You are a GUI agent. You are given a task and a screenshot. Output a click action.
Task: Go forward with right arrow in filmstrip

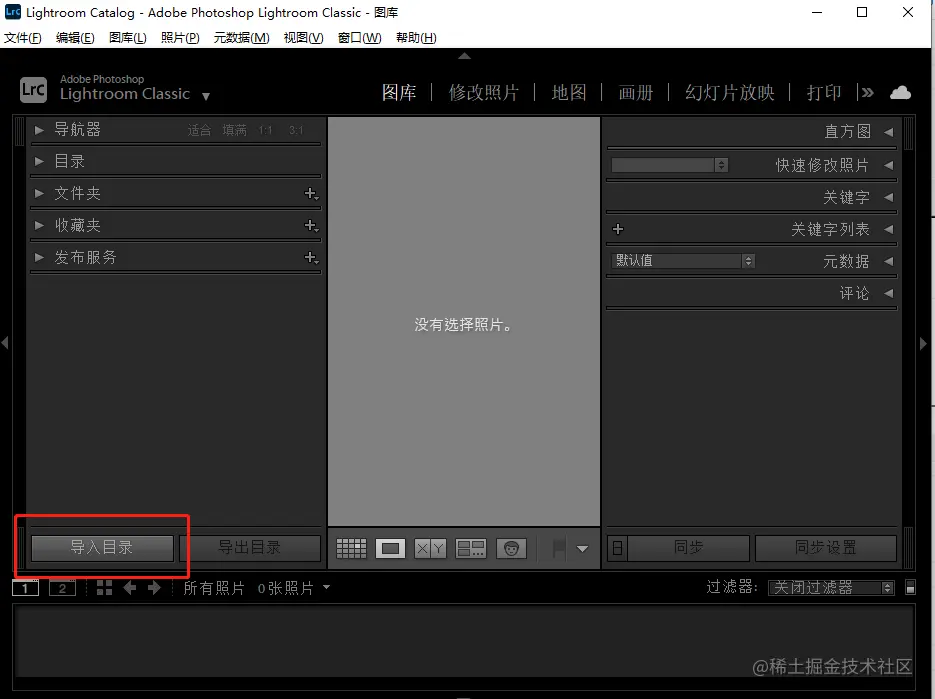(x=154, y=588)
